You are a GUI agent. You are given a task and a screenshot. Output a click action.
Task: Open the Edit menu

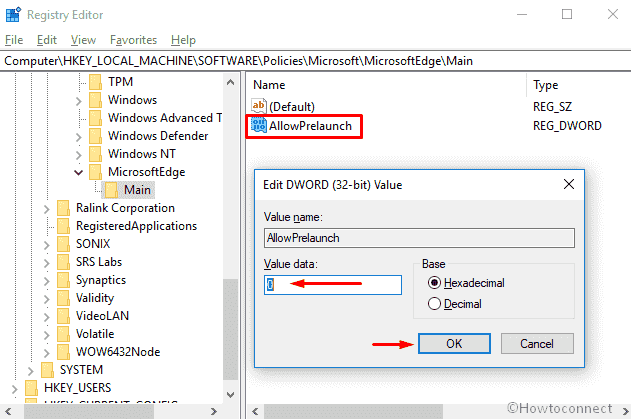pyautogui.click(x=47, y=40)
